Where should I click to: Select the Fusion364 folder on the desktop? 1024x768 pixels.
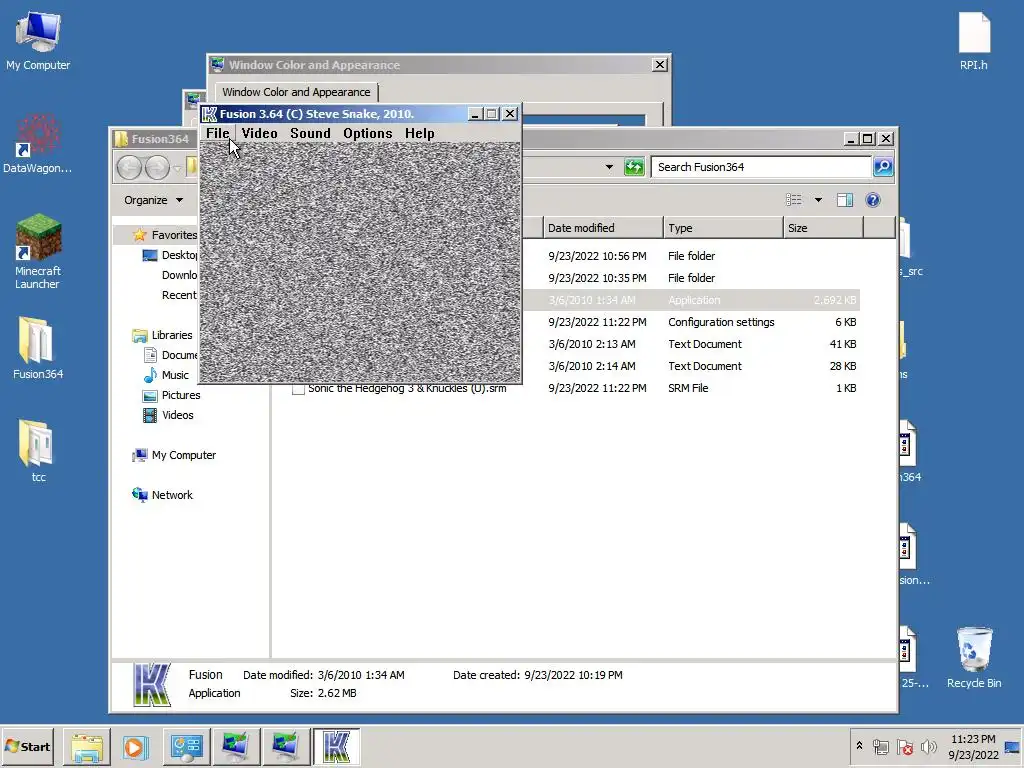point(38,348)
